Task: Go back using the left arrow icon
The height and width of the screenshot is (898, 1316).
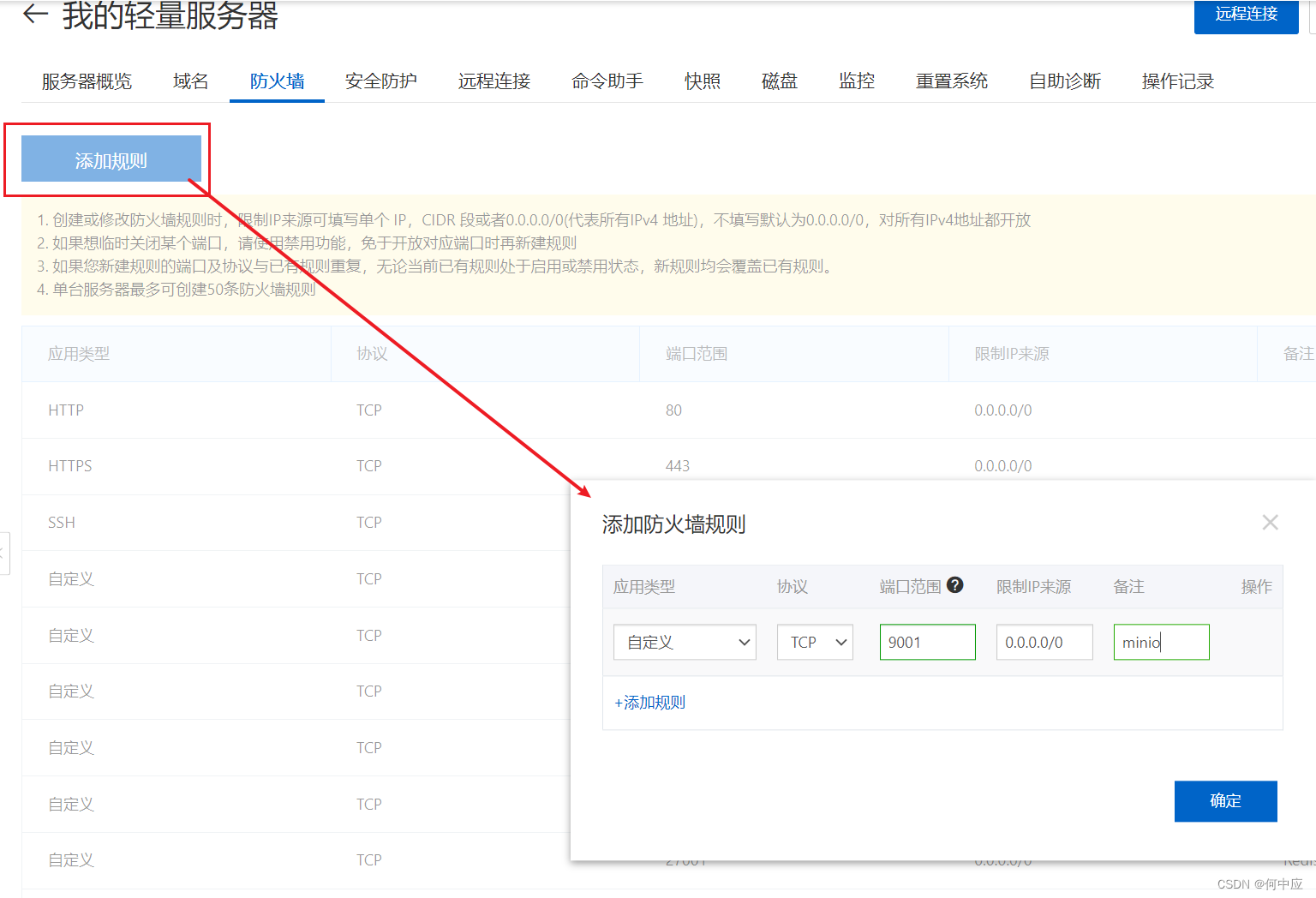Action: pyautogui.click(x=35, y=13)
